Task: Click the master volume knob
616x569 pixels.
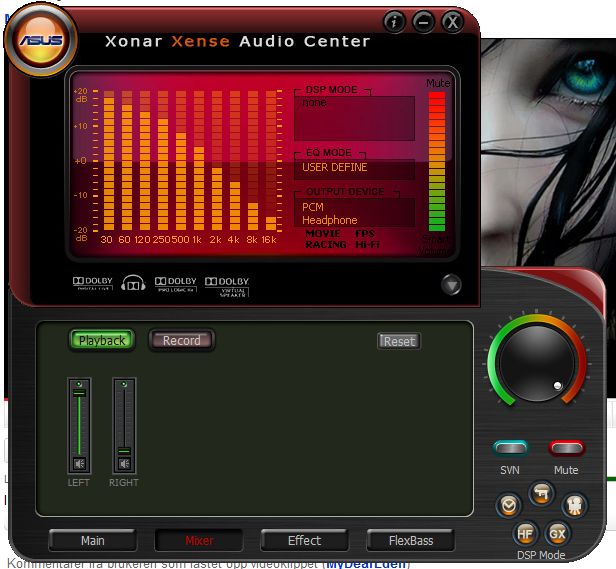Action: pyautogui.click(x=537, y=362)
